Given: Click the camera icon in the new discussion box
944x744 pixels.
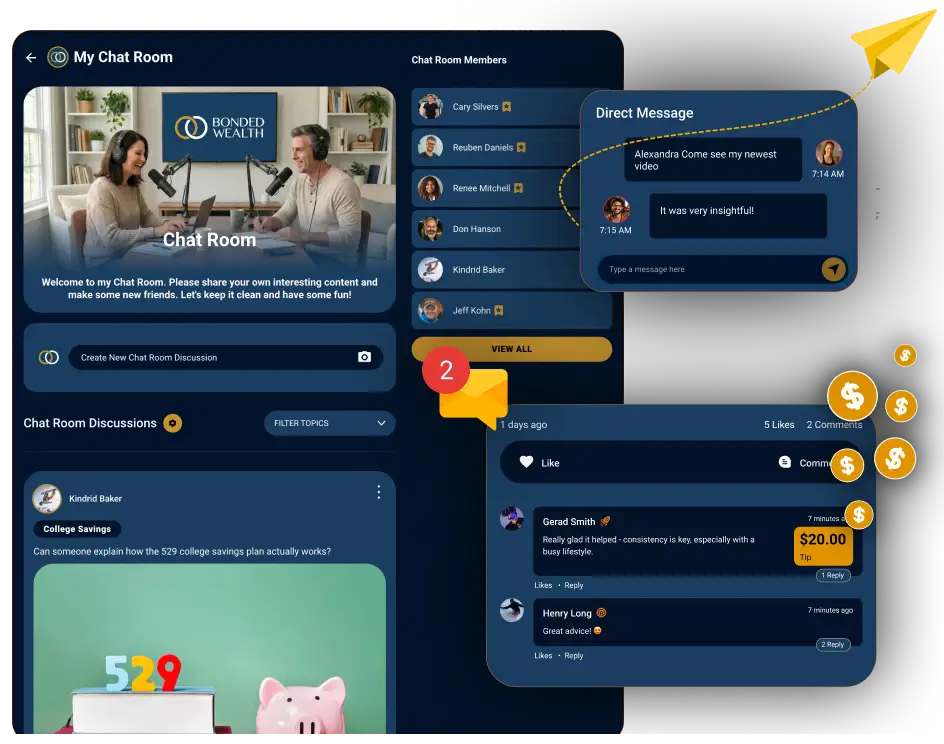Looking at the screenshot, I should pyautogui.click(x=364, y=357).
